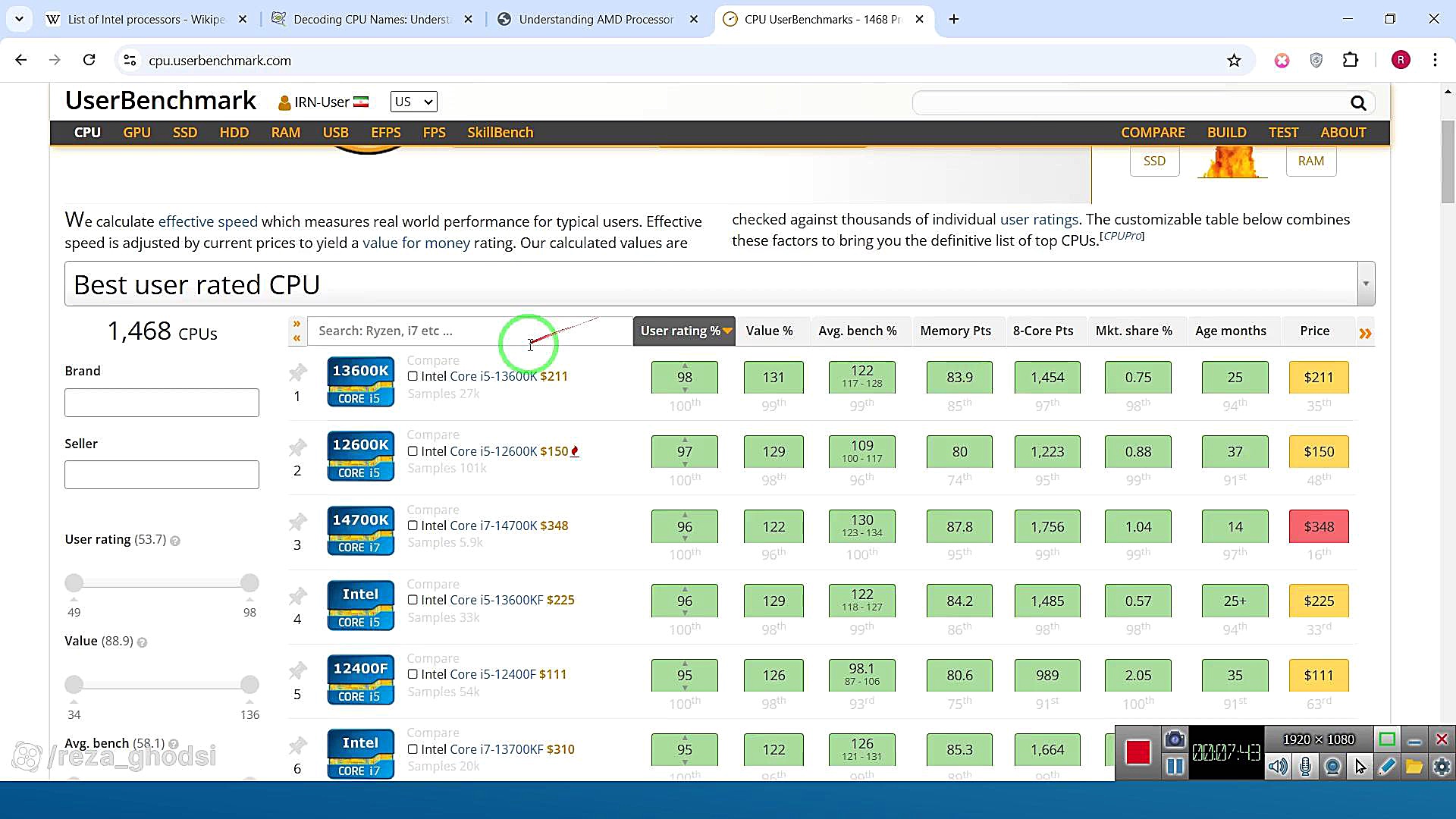Reload the current page
This screenshot has width=1456, height=819.
89,60
